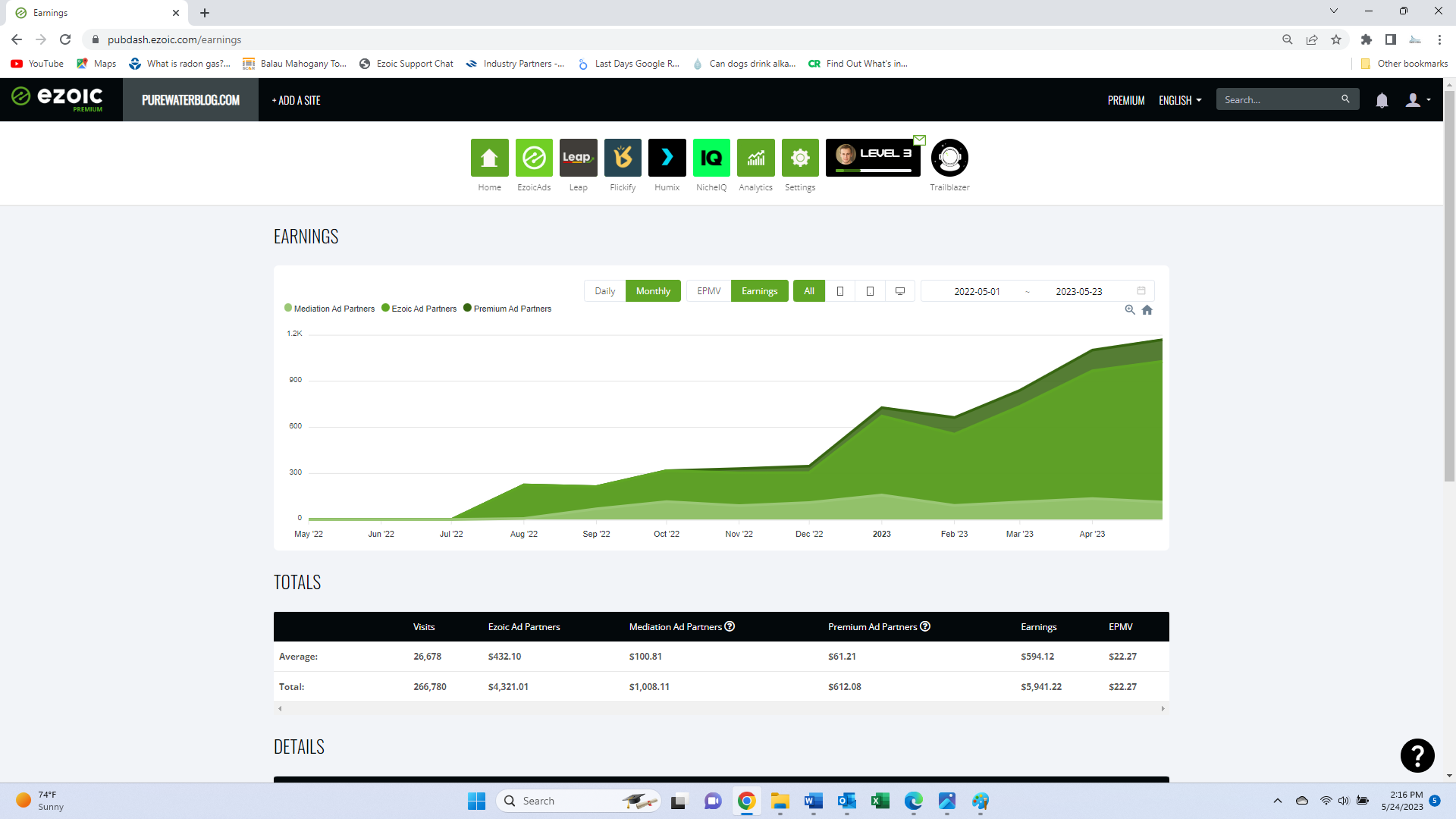Click the Ezoic Premium logo
Screen dimensions: 1456x825
(x=58, y=99)
